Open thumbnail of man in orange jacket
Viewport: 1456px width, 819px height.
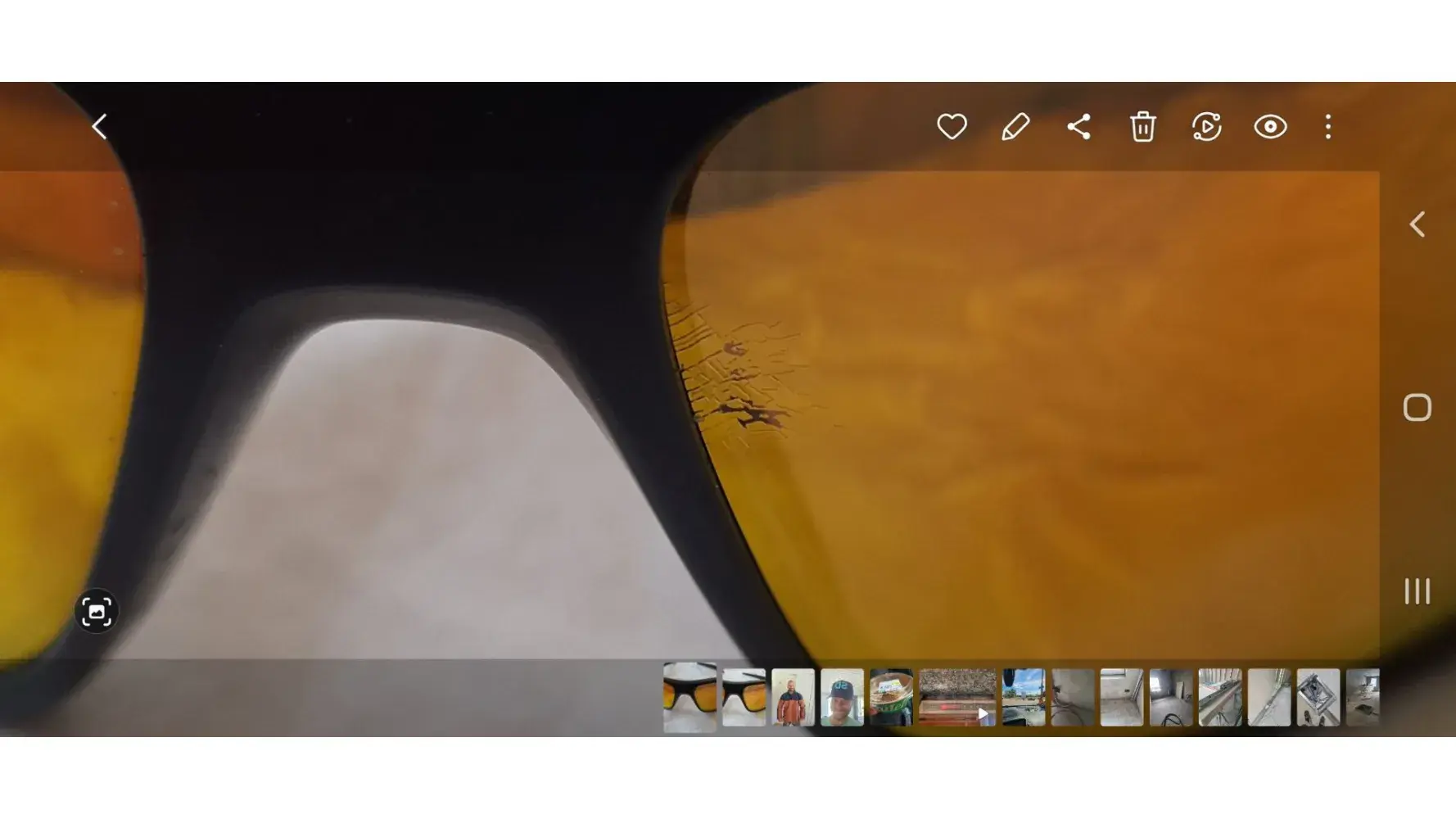coord(793,698)
